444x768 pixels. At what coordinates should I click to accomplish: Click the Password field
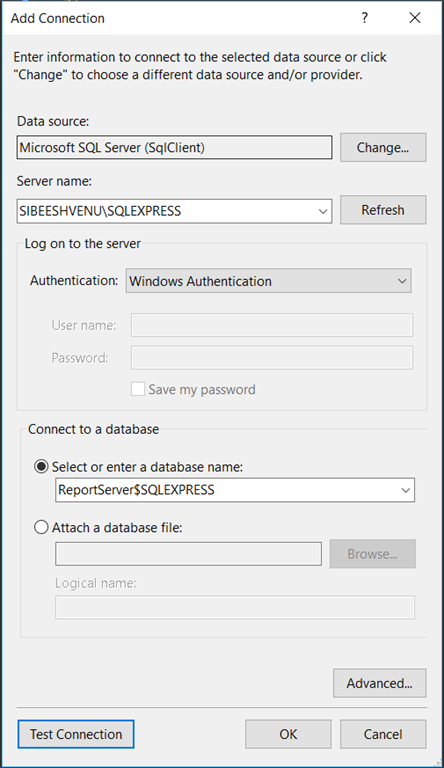point(272,358)
